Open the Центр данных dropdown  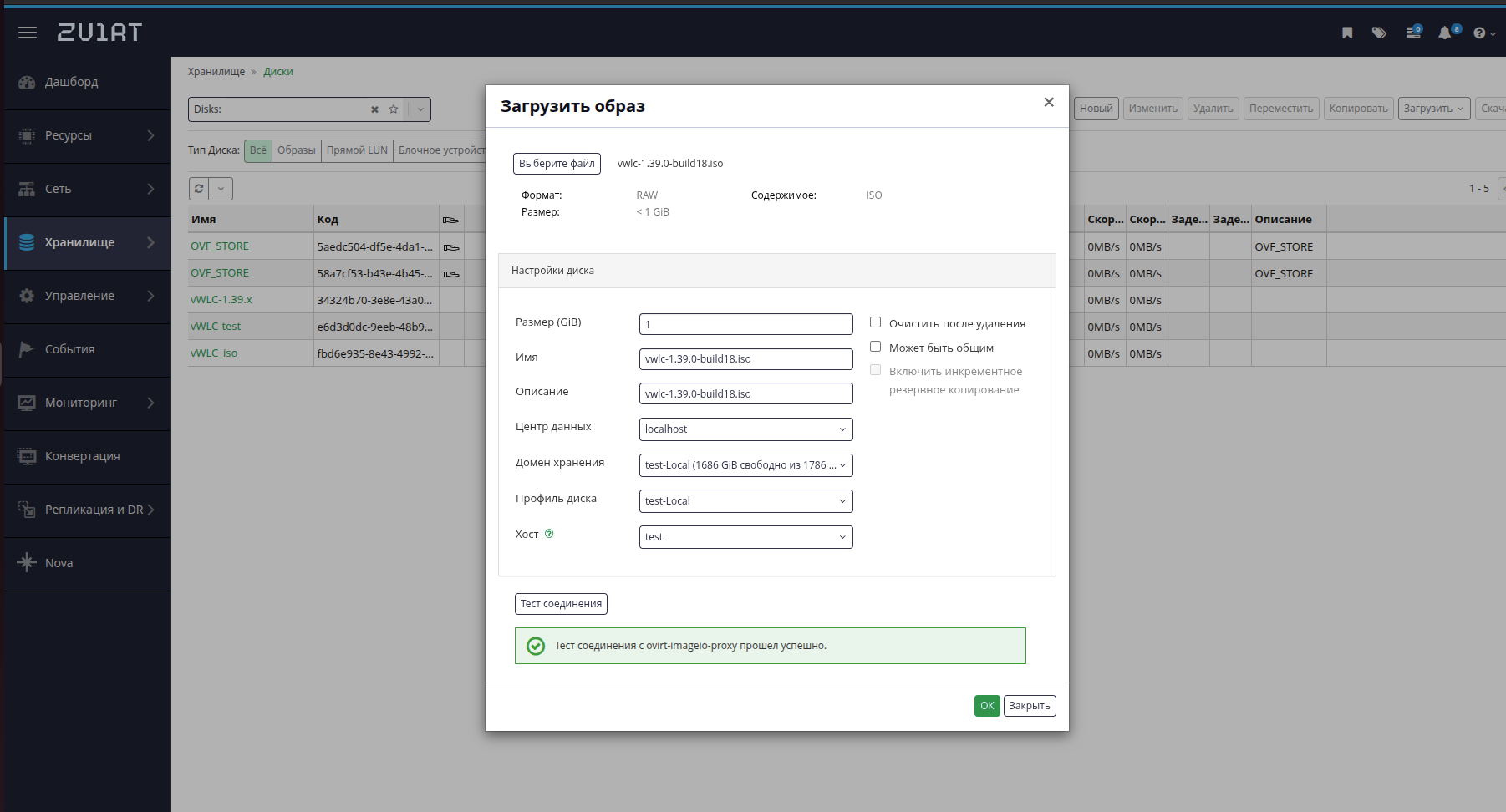click(x=745, y=429)
